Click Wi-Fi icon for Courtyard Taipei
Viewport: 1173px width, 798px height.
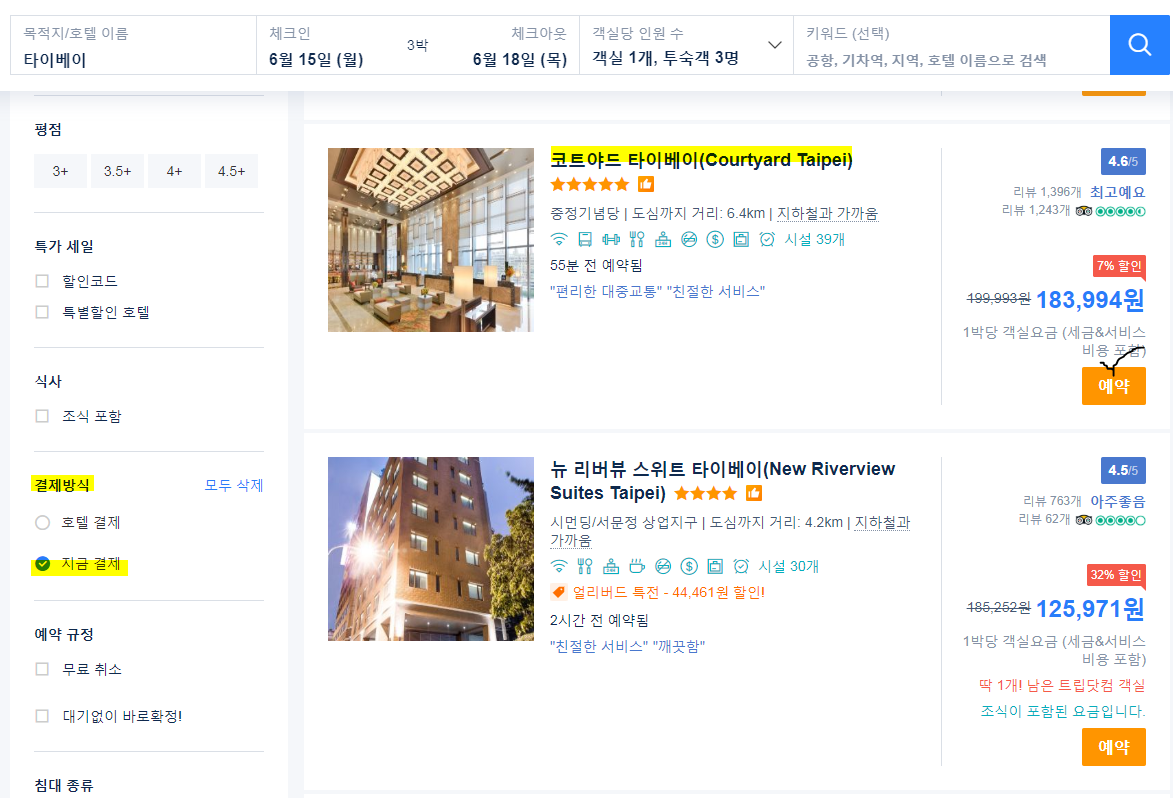(559, 239)
